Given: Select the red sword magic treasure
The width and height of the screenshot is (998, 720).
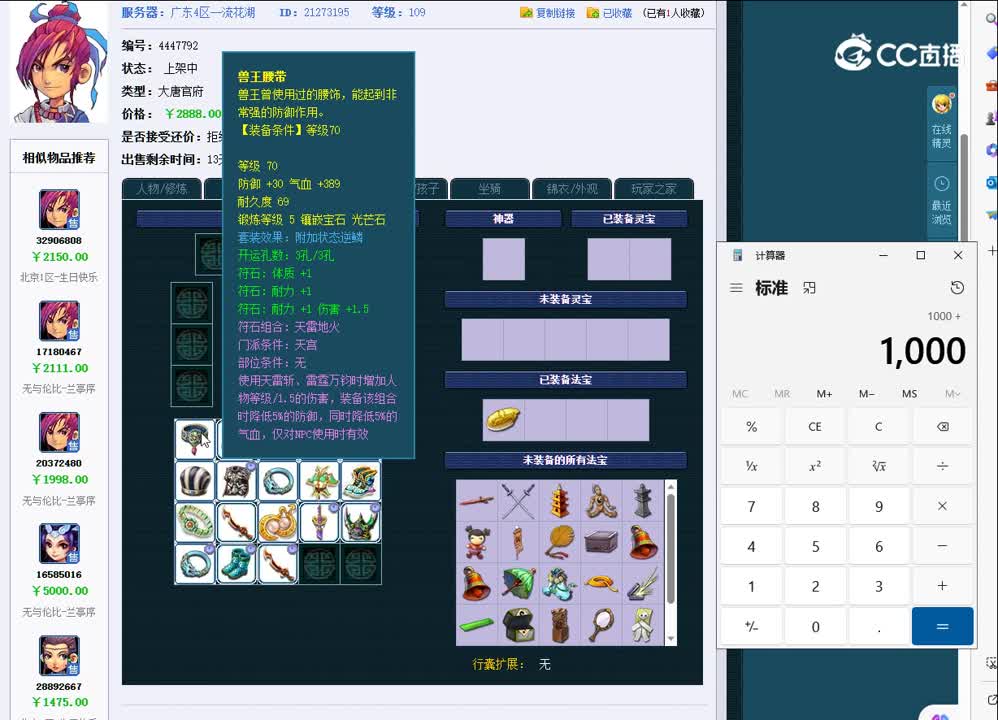Looking at the screenshot, I should coord(477,501).
